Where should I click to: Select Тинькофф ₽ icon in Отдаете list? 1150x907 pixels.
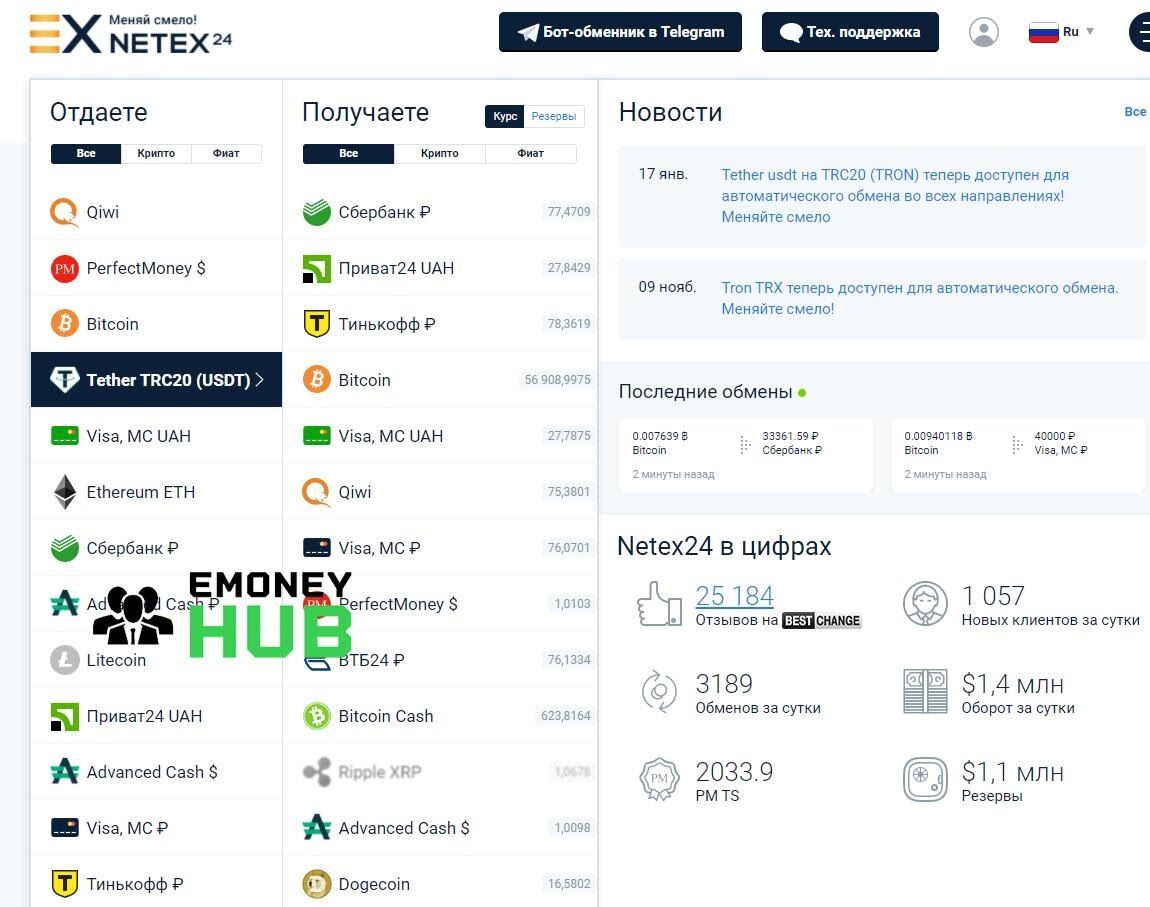coord(65,884)
